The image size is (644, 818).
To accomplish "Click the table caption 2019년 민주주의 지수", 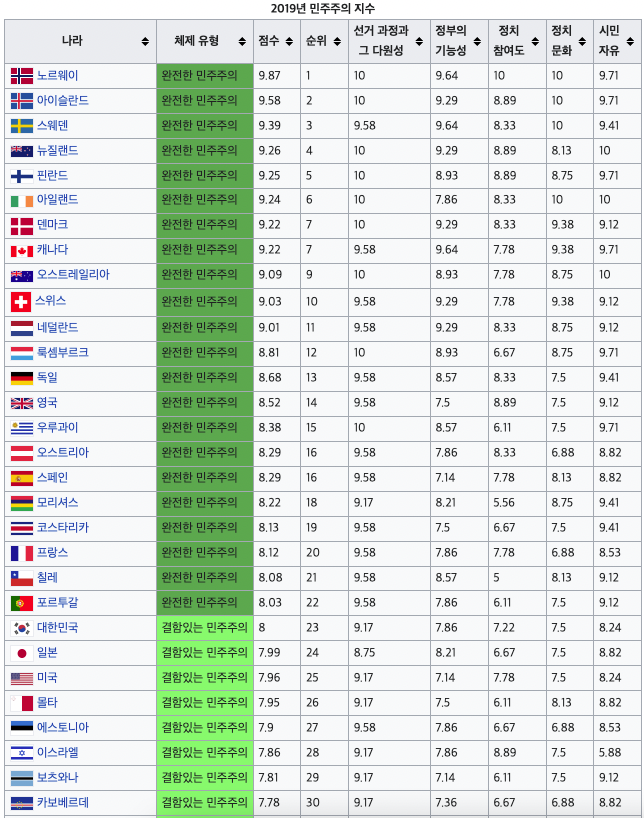I will click(x=323, y=8).
